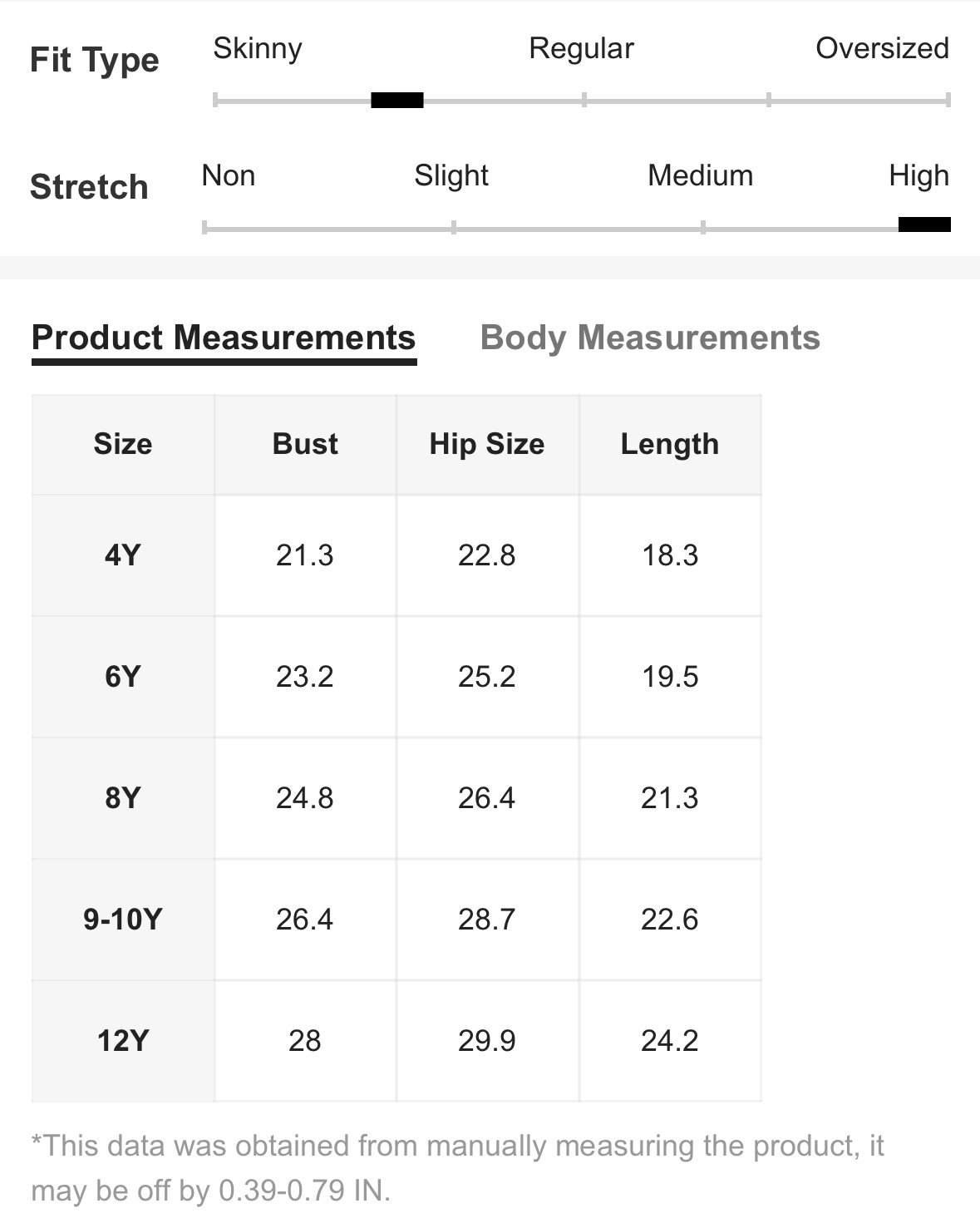Click the Oversized fit type label
This screenshot has width=980, height=1228.
point(882,48)
